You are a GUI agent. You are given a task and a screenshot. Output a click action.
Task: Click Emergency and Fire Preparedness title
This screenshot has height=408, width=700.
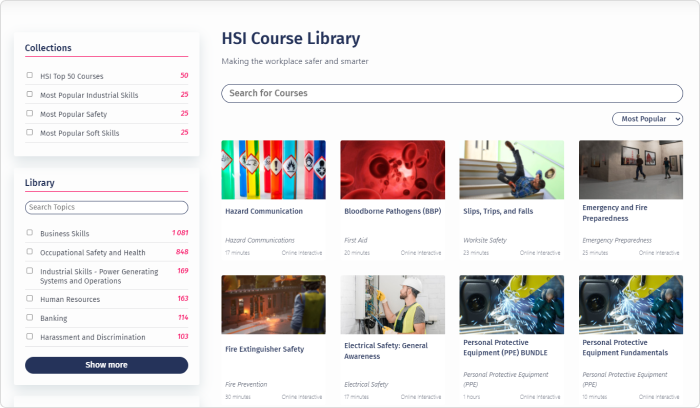pyautogui.click(x=615, y=213)
